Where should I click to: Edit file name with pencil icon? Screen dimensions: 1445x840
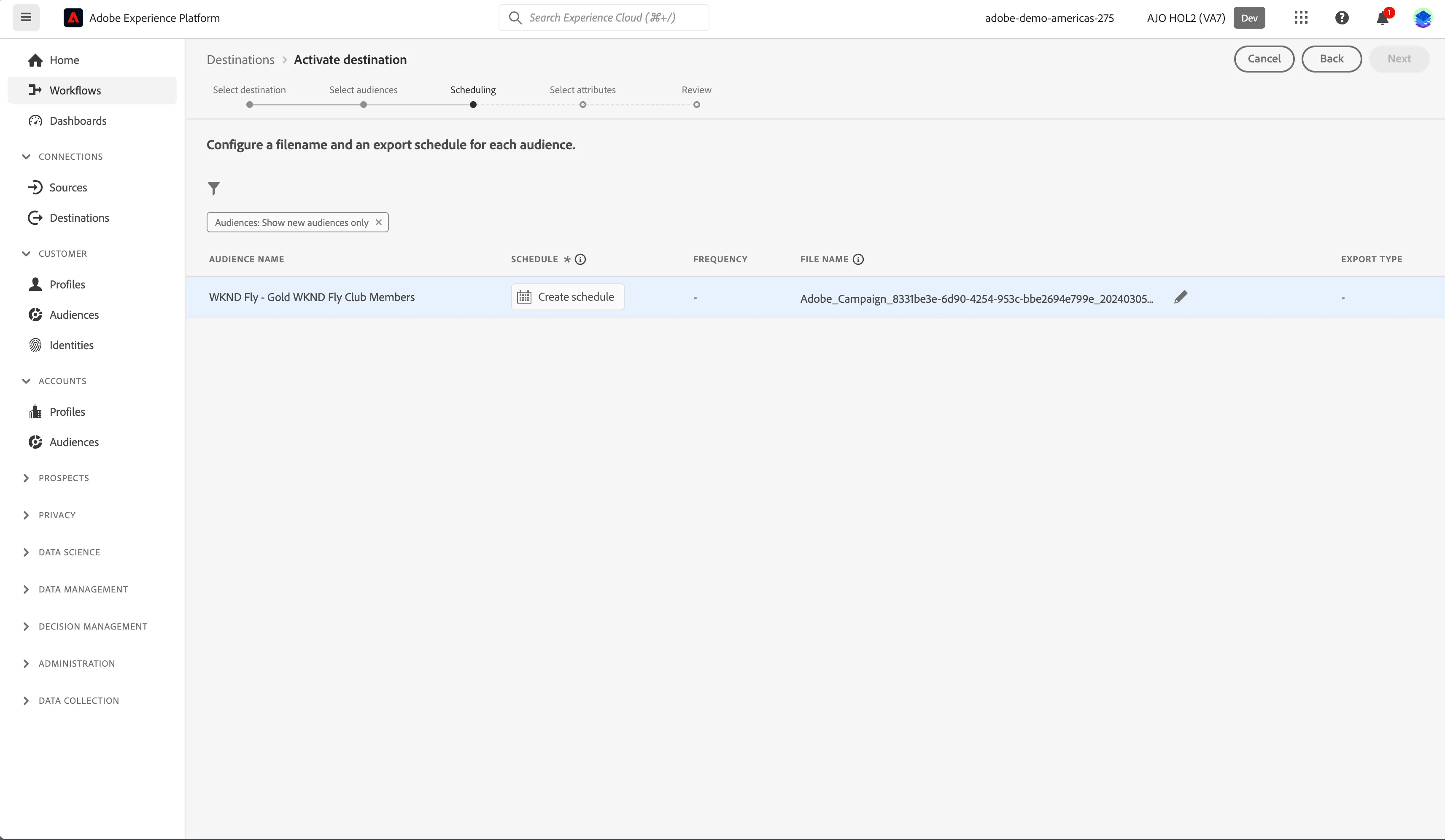1181,297
